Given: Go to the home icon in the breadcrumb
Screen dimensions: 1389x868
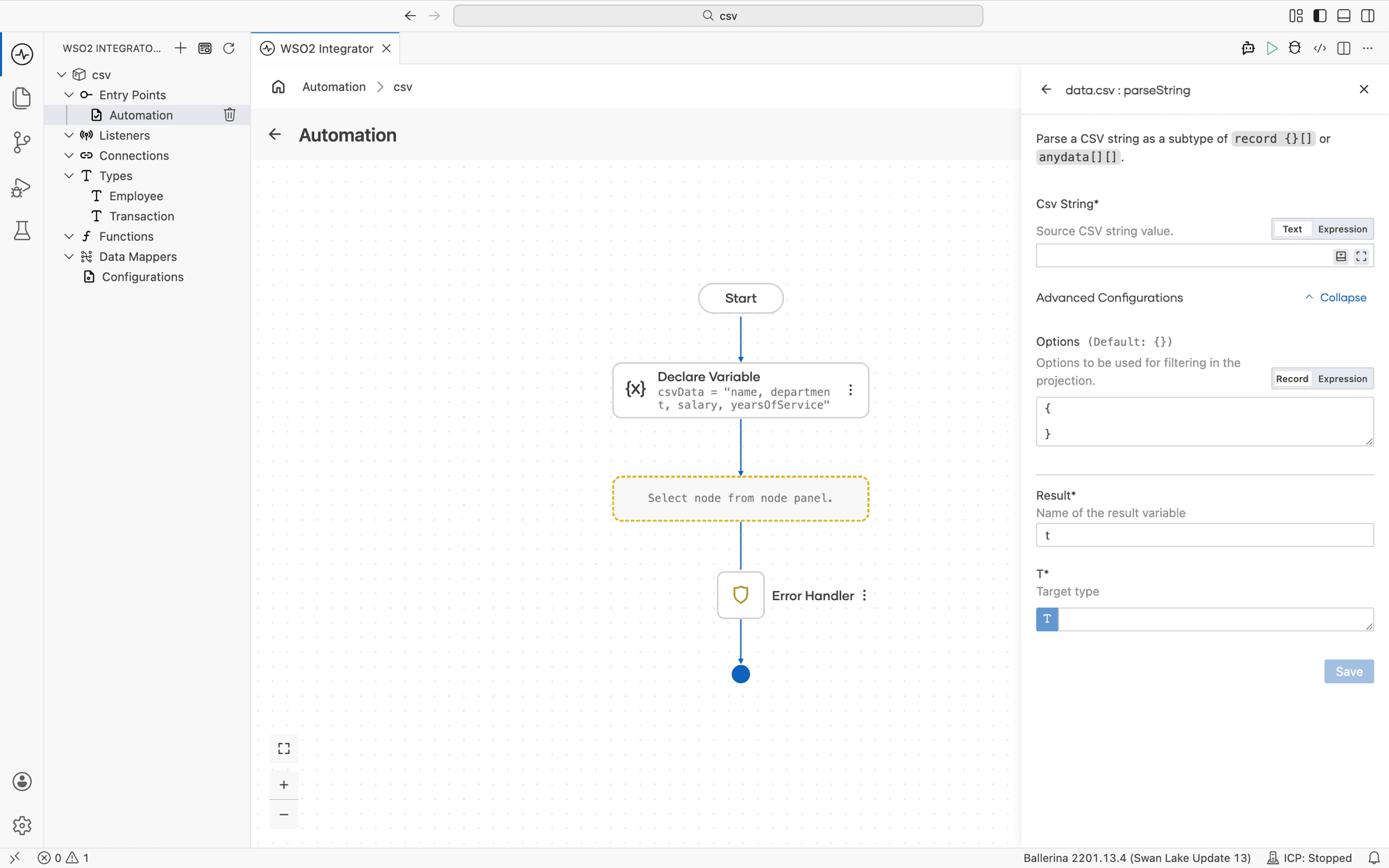Looking at the screenshot, I should pyautogui.click(x=278, y=87).
